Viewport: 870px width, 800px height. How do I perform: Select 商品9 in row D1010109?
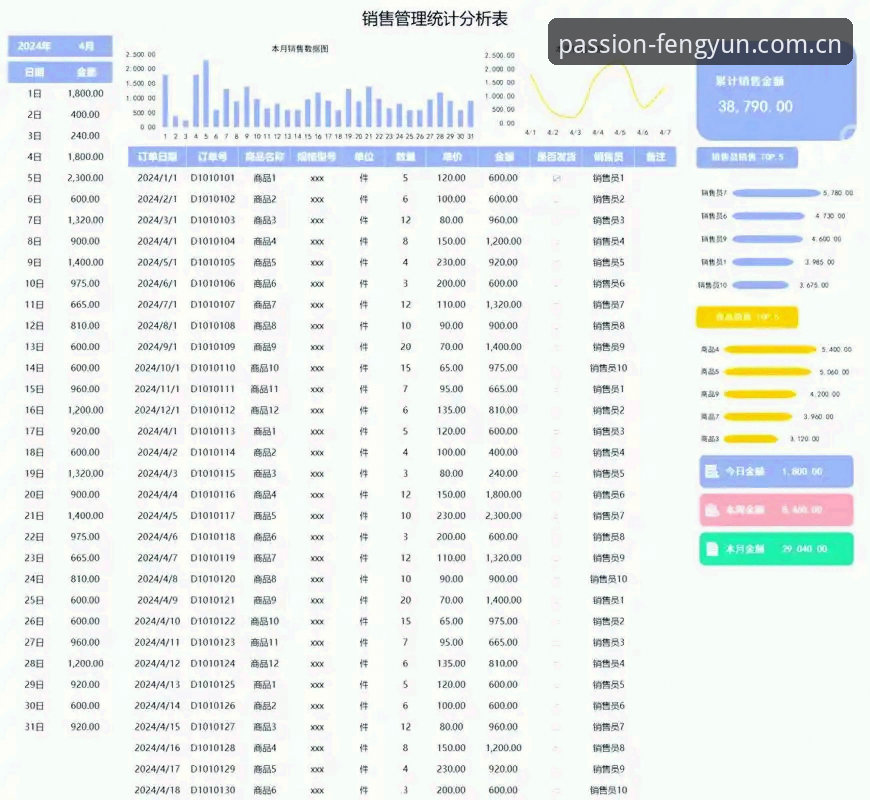[265, 347]
